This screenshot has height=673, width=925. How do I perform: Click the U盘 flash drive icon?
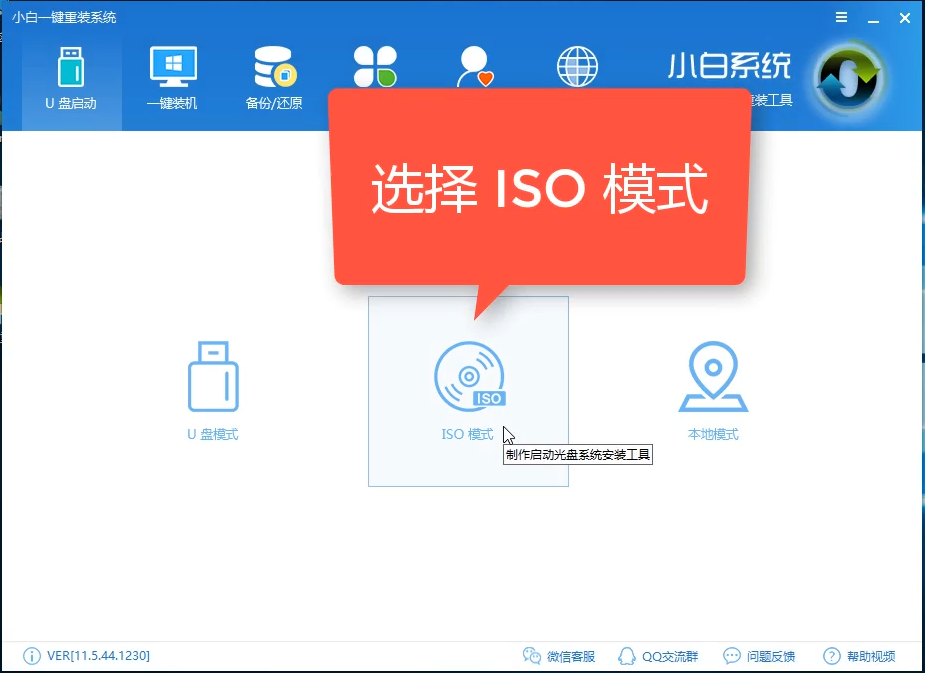click(211, 376)
